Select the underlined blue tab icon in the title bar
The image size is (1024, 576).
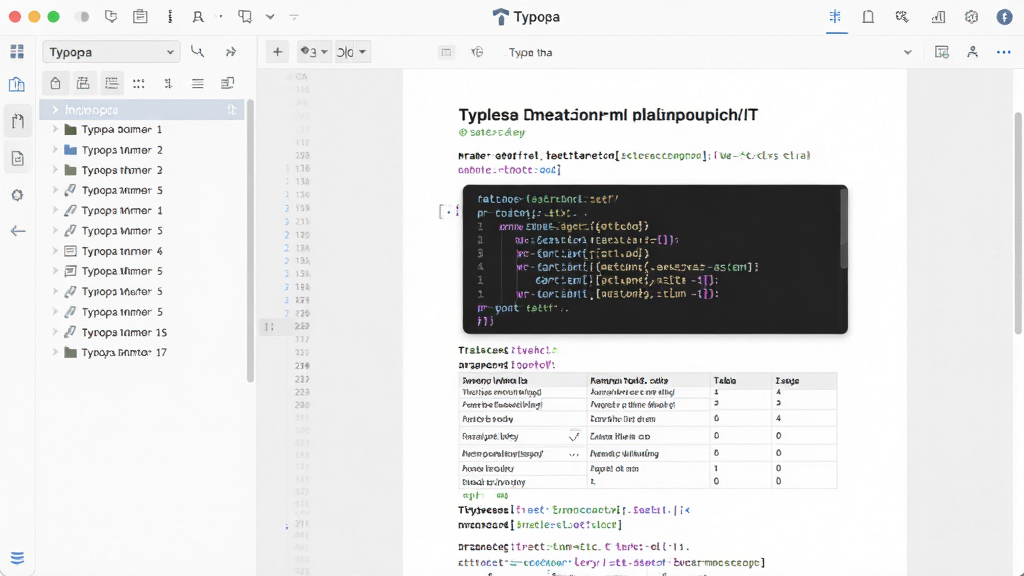pyautogui.click(x=835, y=18)
